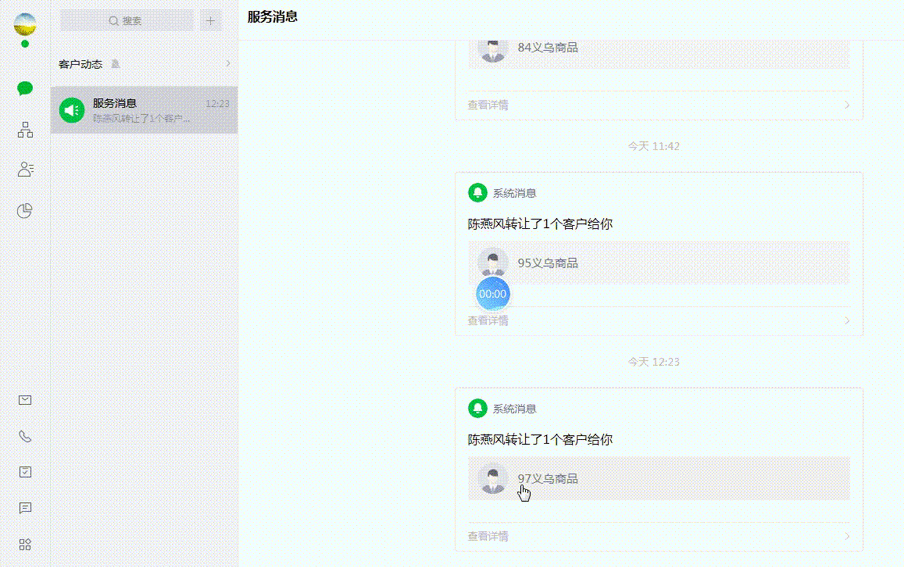Click the chevron in 97义乌商品's card
The width and height of the screenshot is (904, 567).
click(x=847, y=536)
